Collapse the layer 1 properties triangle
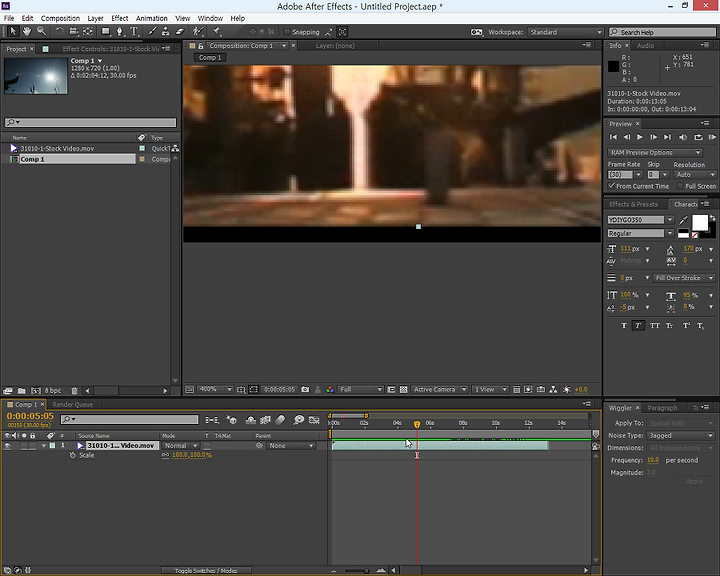 [x=44, y=446]
